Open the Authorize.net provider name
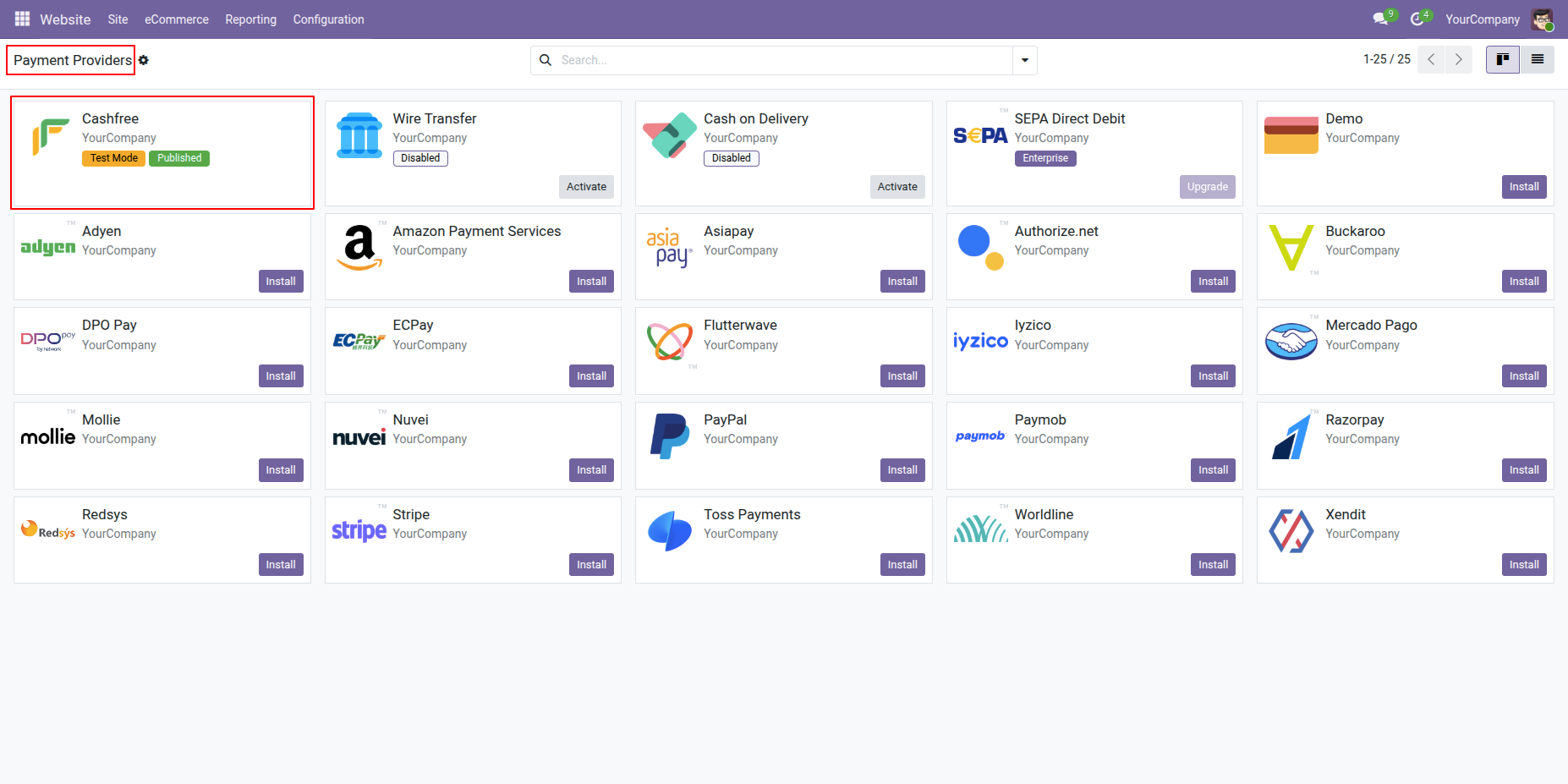Image resolution: width=1568 pixels, height=784 pixels. click(x=1057, y=232)
